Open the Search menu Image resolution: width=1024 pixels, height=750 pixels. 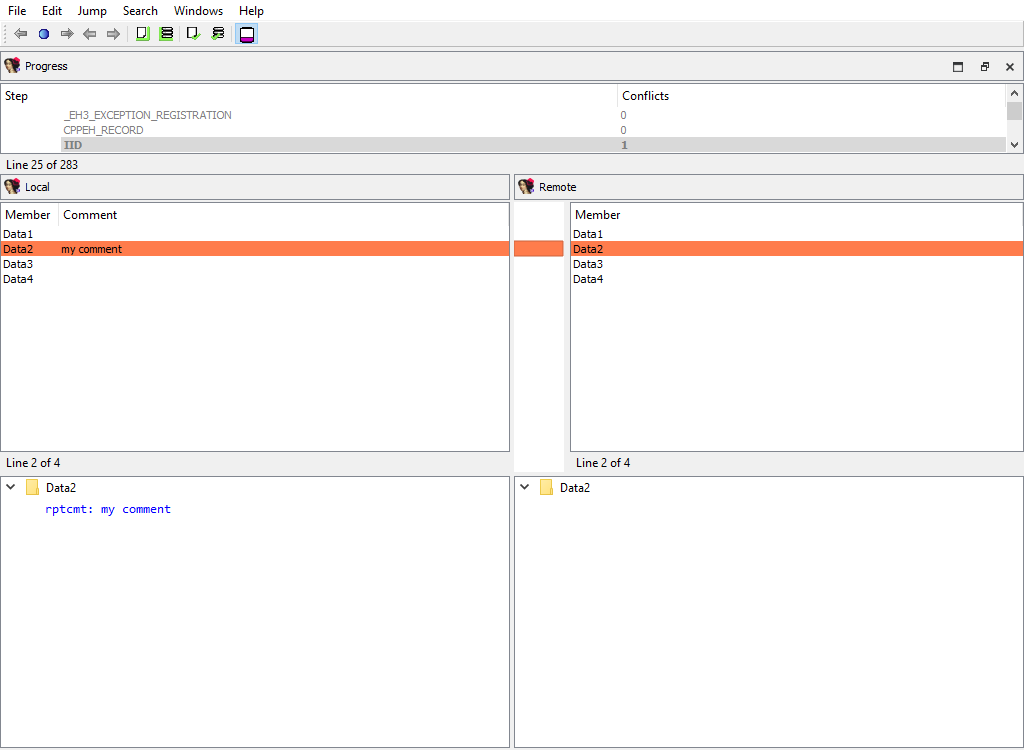point(140,11)
